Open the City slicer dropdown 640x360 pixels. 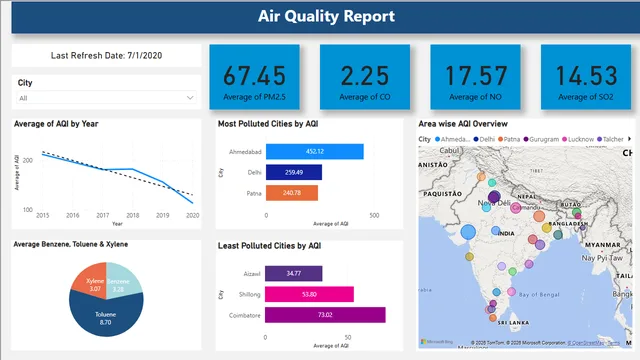click(x=106, y=98)
